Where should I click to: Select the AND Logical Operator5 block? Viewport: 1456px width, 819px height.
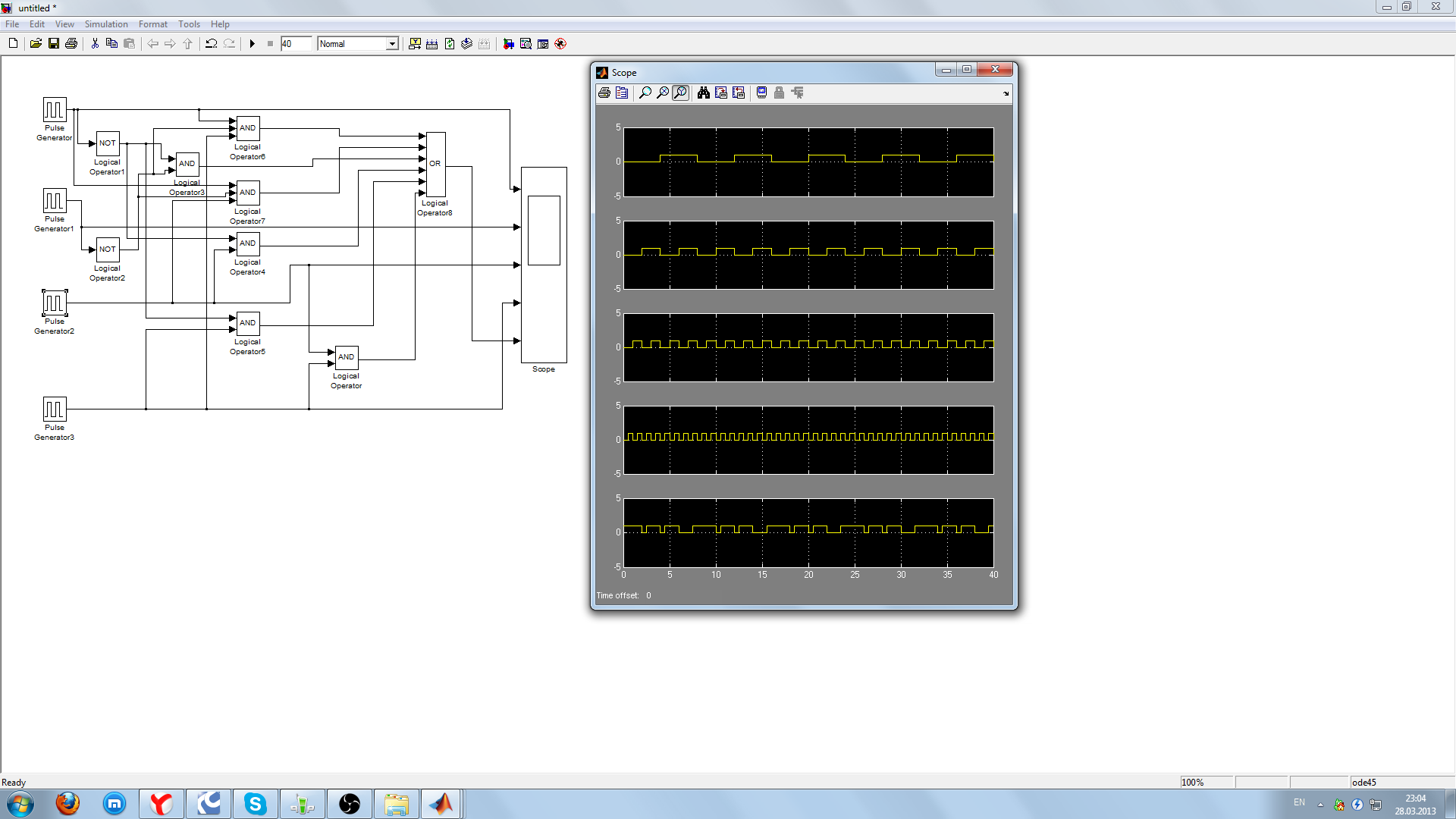tap(248, 323)
